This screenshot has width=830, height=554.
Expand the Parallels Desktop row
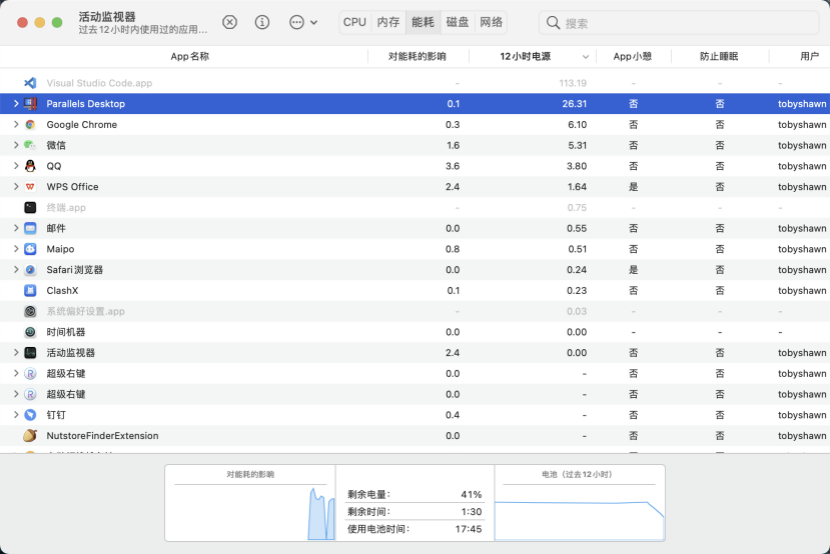tap(16, 104)
